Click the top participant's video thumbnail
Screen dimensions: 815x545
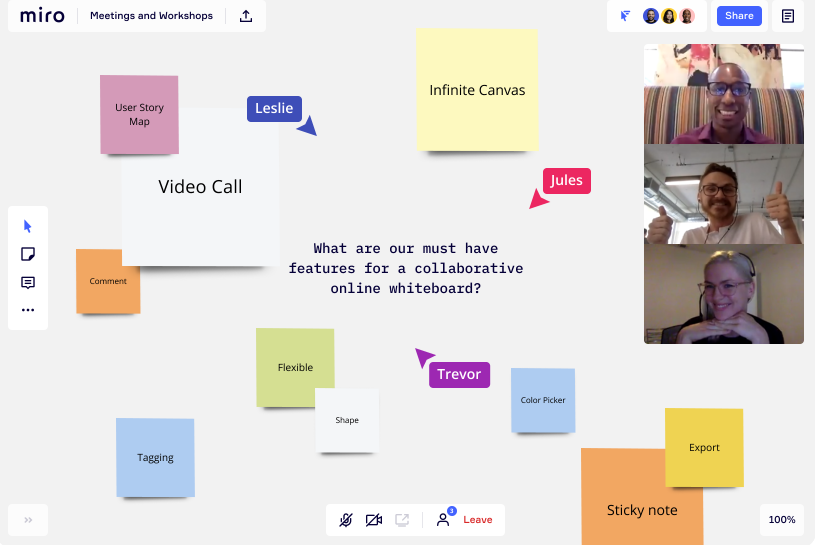(x=723, y=94)
